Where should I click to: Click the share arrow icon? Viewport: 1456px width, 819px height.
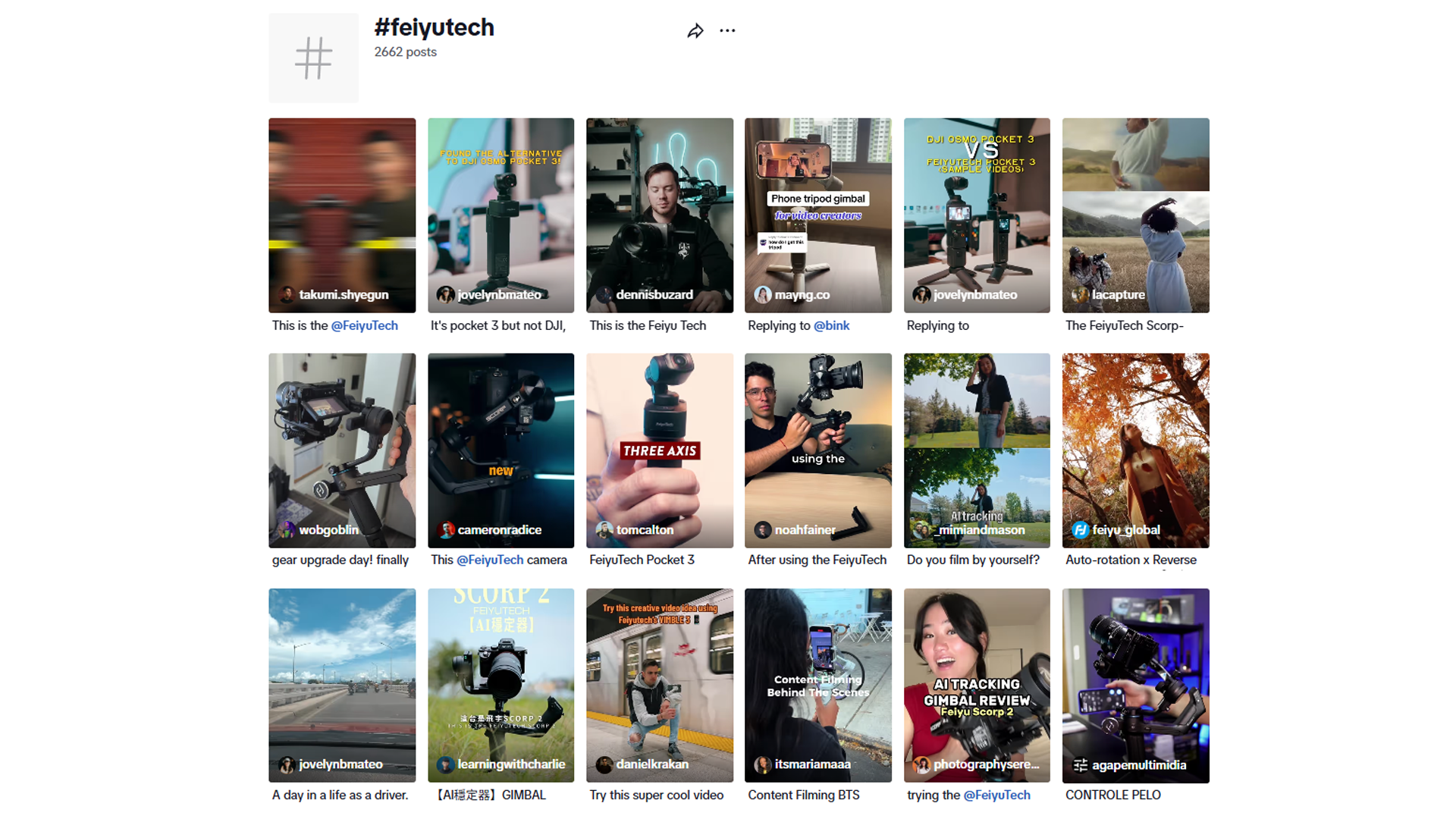tap(695, 31)
